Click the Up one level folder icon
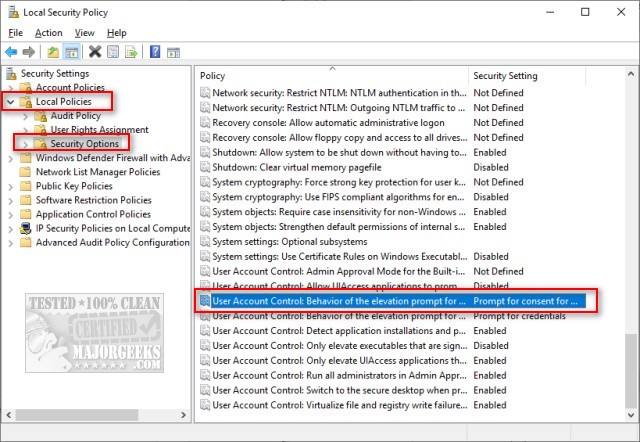The width and height of the screenshot is (640, 442). [x=53, y=52]
